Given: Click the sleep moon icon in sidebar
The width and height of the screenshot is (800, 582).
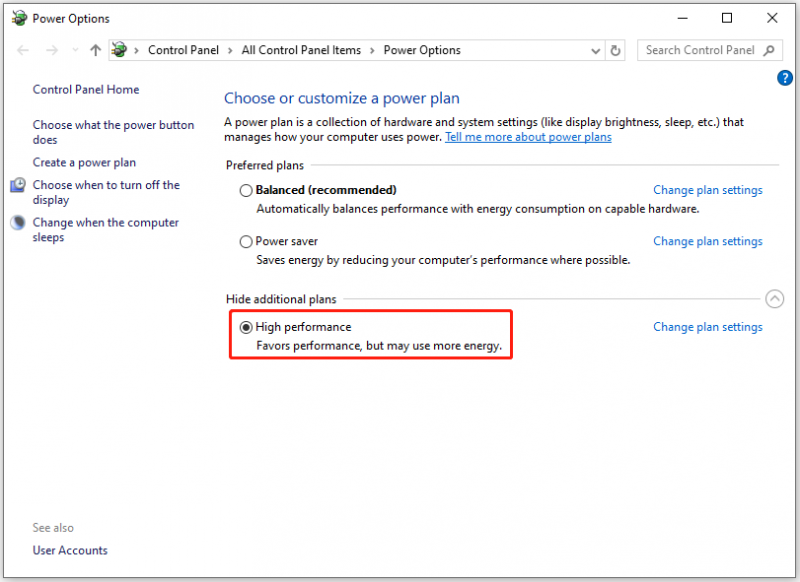Looking at the screenshot, I should click(x=18, y=222).
